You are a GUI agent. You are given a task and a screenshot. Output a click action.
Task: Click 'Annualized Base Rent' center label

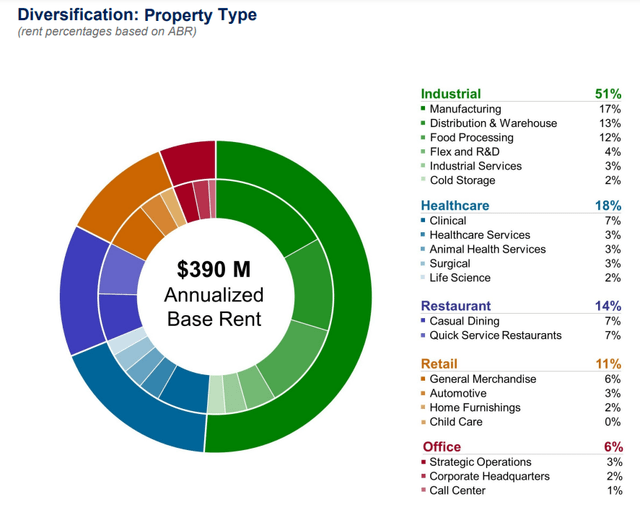point(214,307)
